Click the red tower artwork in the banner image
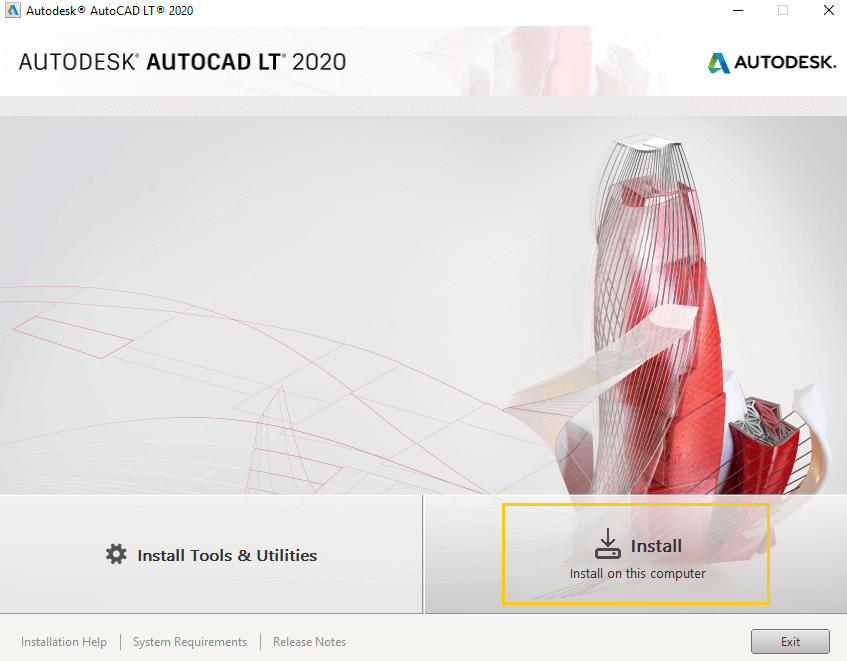 (650, 300)
